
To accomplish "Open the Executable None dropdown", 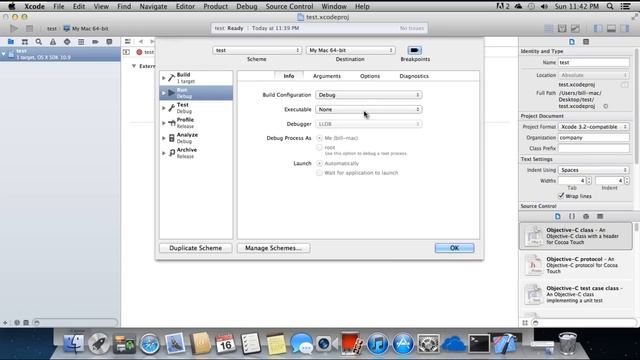I will pyautogui.click(x=369, y=109).
